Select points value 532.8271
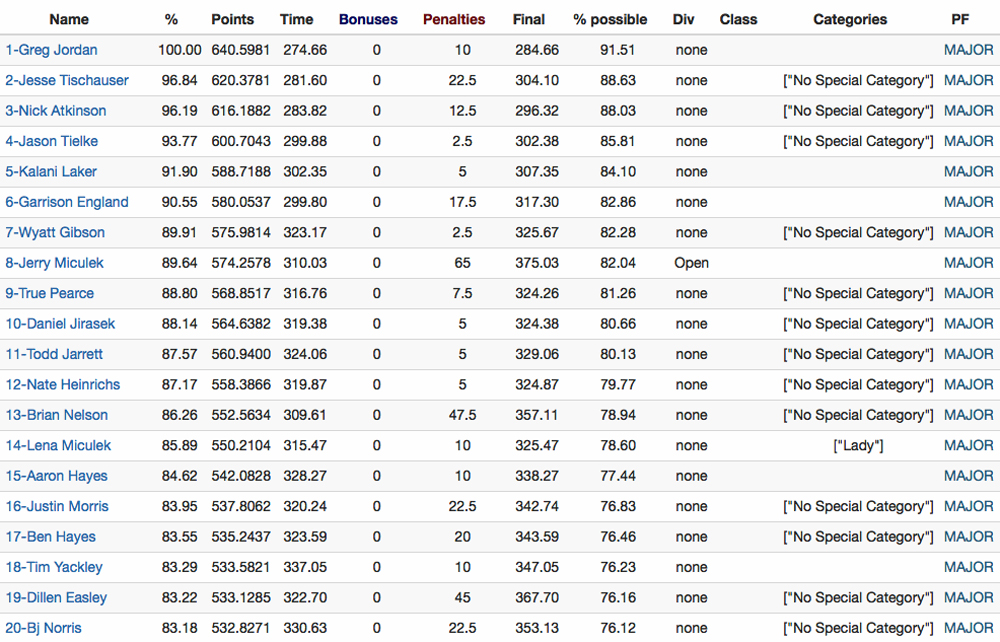Image resolution: width=1000 pixels, height=642 pixels. pyautogui.click(x=240, y=628)
